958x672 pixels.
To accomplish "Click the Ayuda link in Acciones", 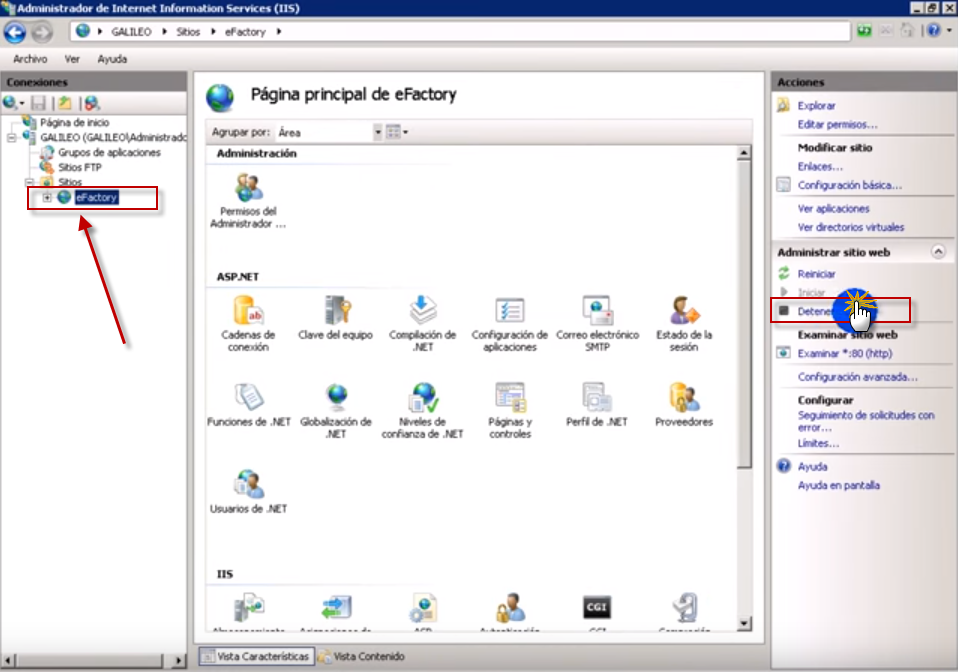I will click(813, 467).
